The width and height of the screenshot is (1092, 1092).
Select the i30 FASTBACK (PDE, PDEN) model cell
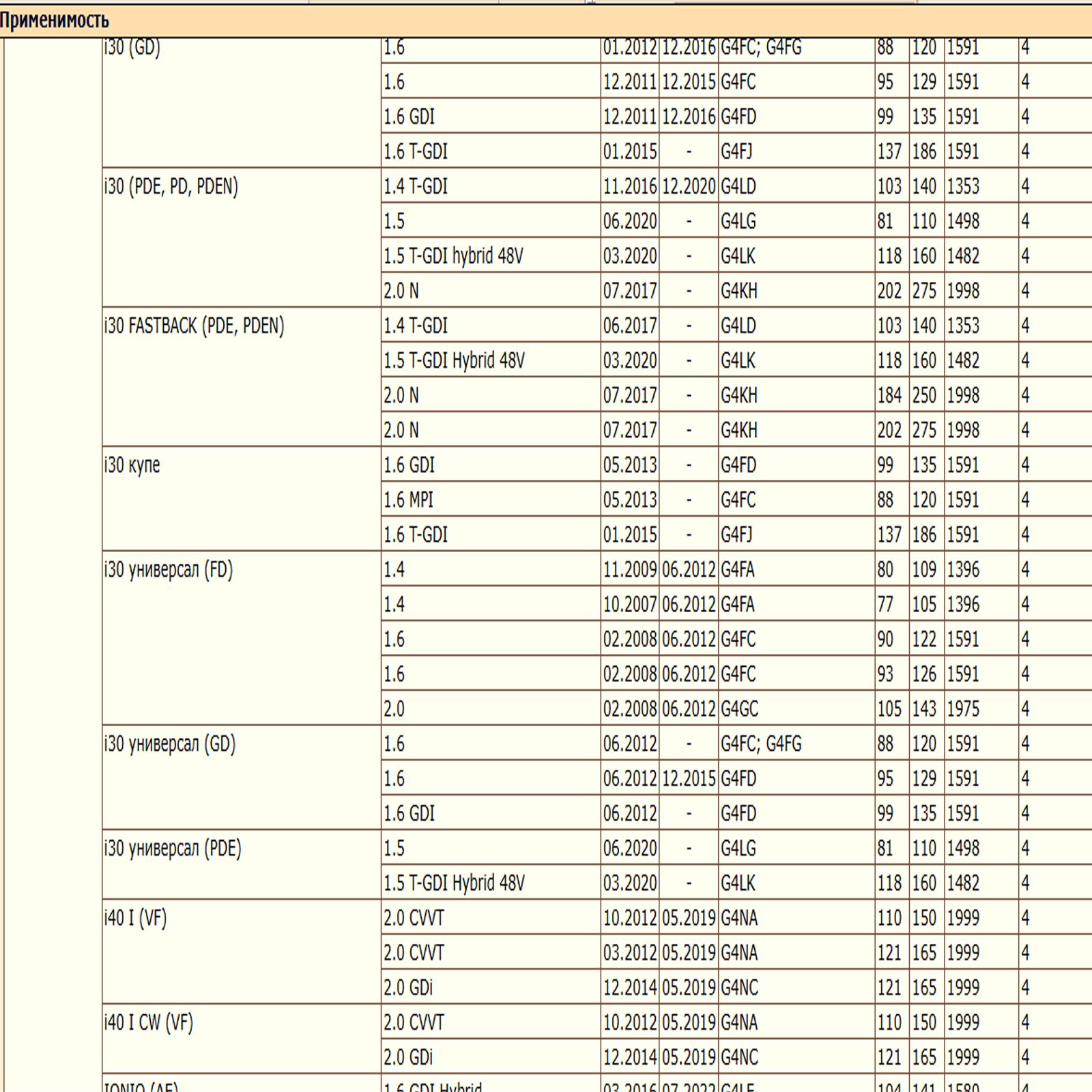[x=195, y=326]
